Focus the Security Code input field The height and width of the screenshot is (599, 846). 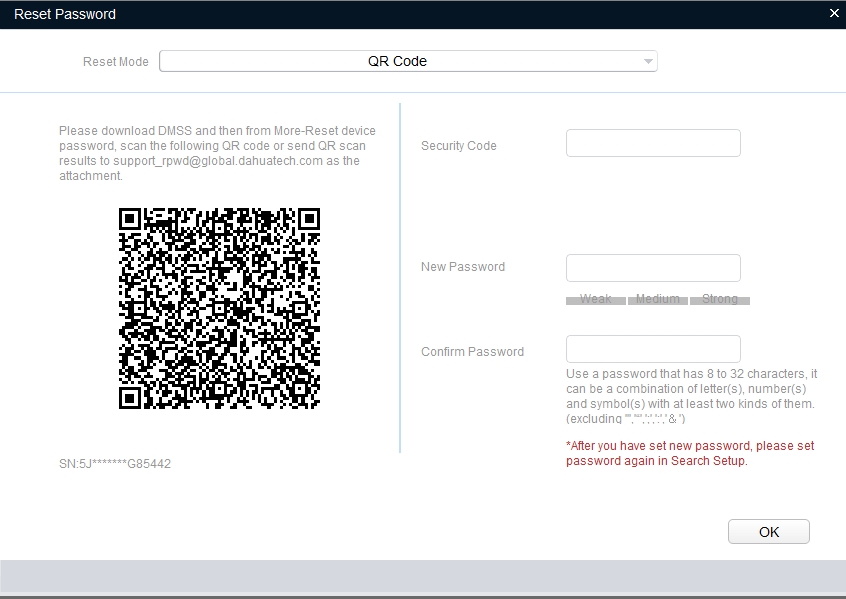click(653, 143)
